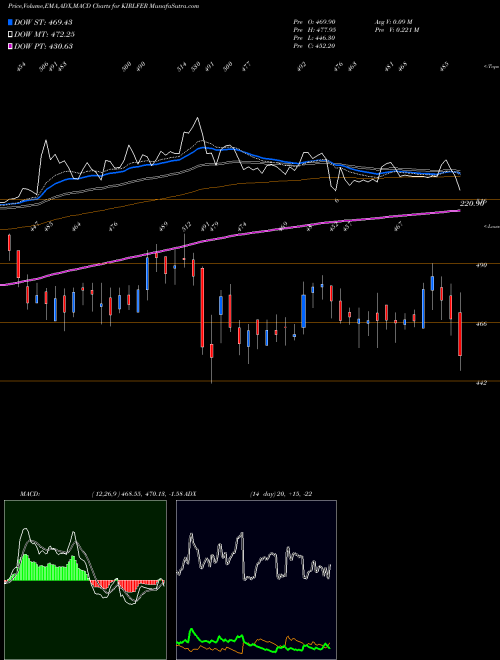
Task: Click the magenta DOW PT legend swatch
Action: tap(10, 46)
